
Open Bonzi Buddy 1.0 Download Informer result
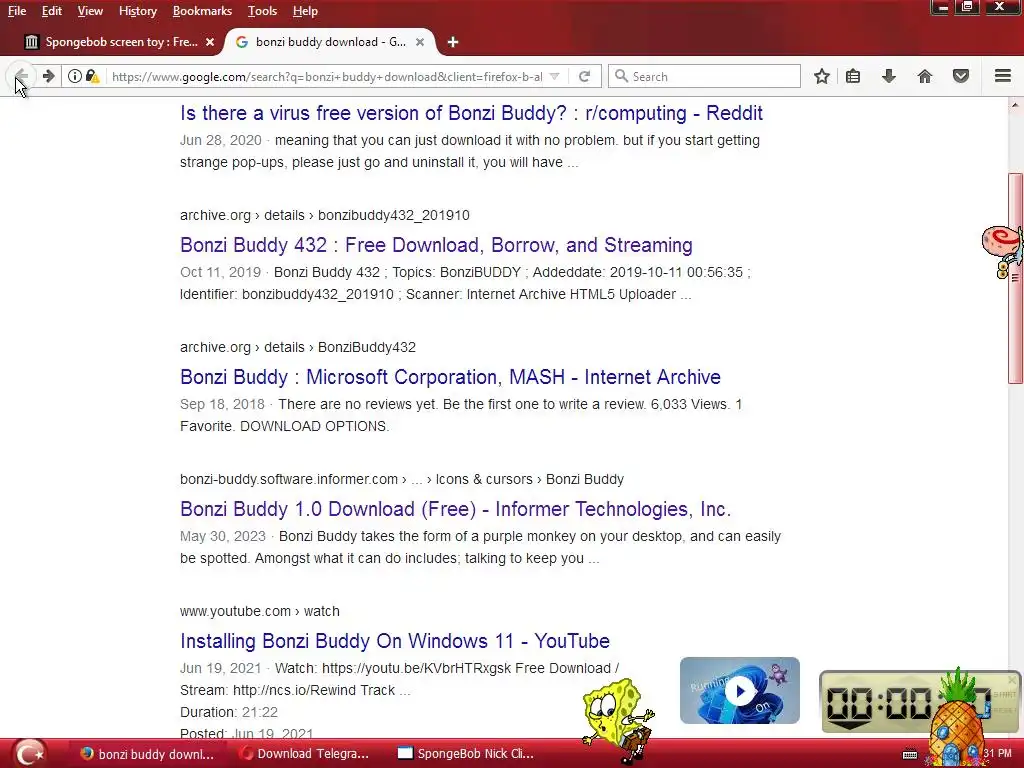[455, 509]
